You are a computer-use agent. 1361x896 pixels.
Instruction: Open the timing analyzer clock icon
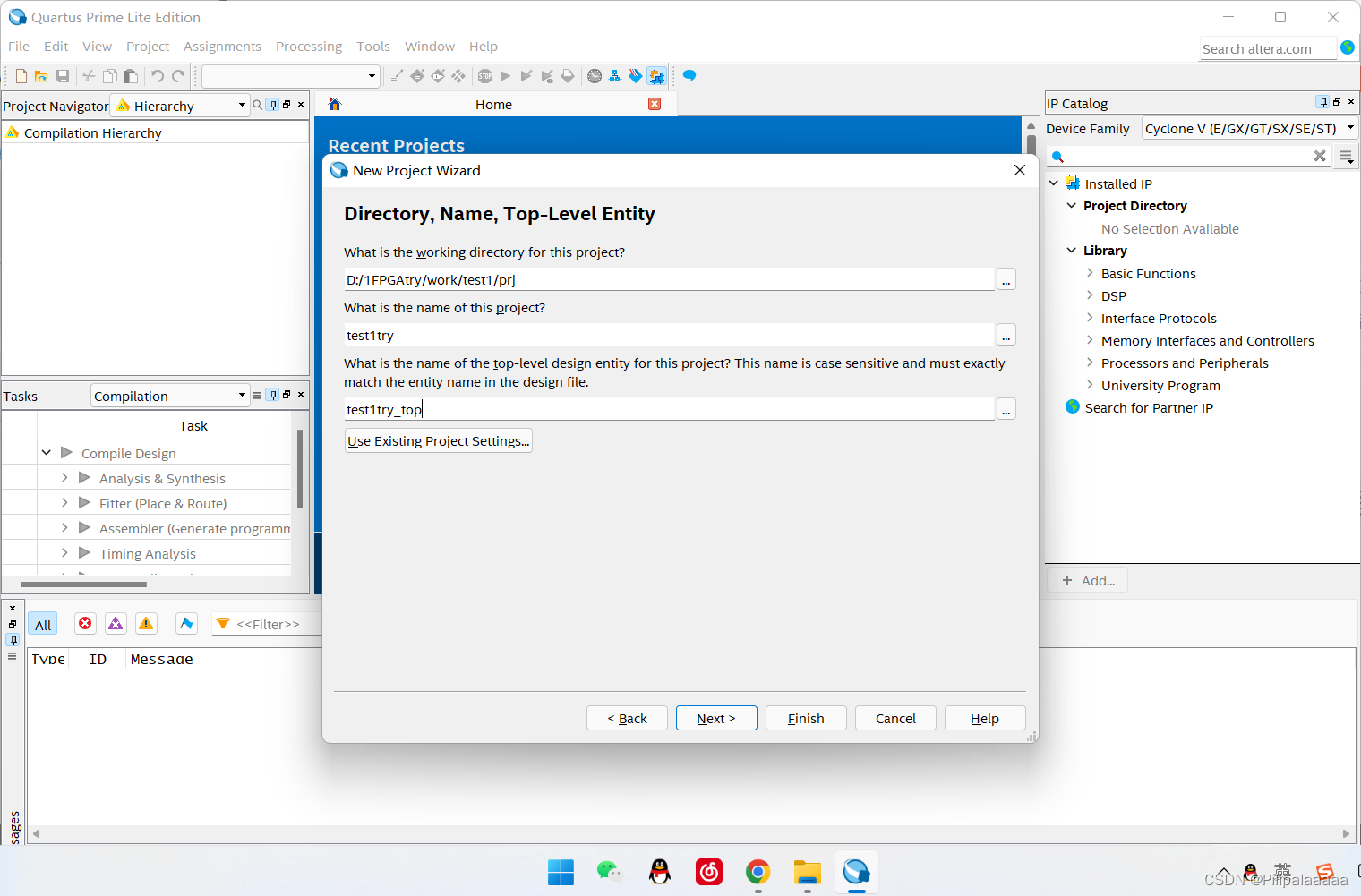(x=595, y=76)
